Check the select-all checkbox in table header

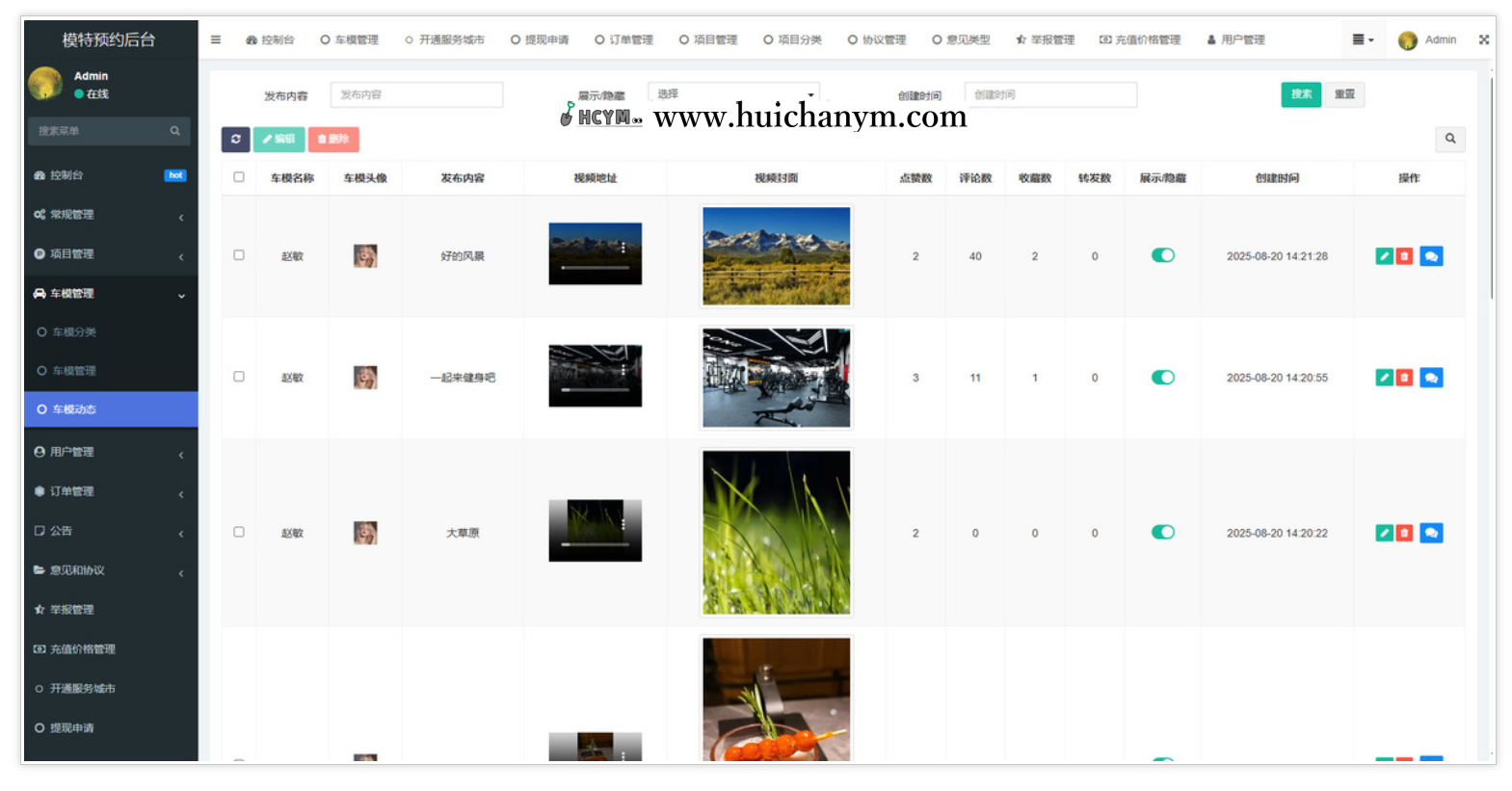239,177
